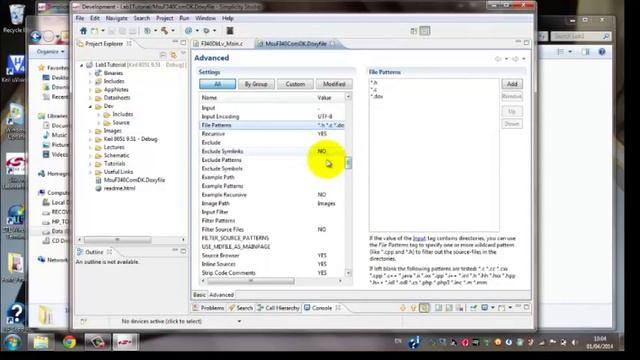Maximize the Project Explorer panel
This screenshot has width=640, height=360.
coord(183,42)
